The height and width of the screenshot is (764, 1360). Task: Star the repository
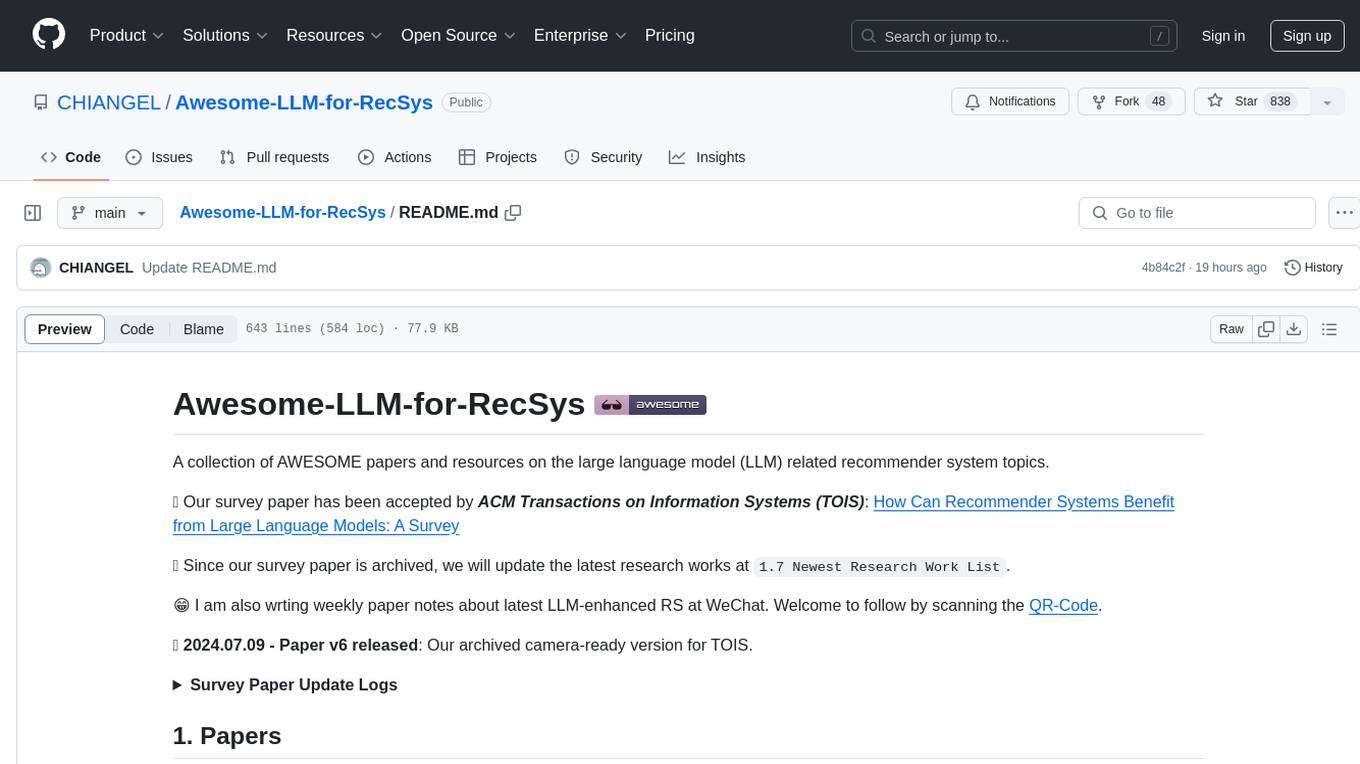coord(1252,102)
